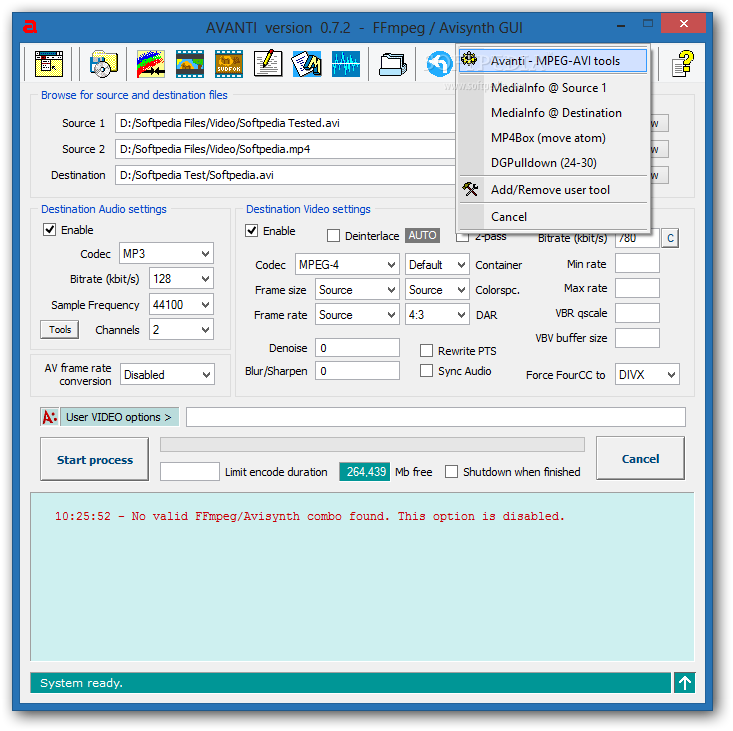This screenshot has height=731, width=733.
Task: Click the AUTO deinterlace toggle
Action: click(423, 235)
